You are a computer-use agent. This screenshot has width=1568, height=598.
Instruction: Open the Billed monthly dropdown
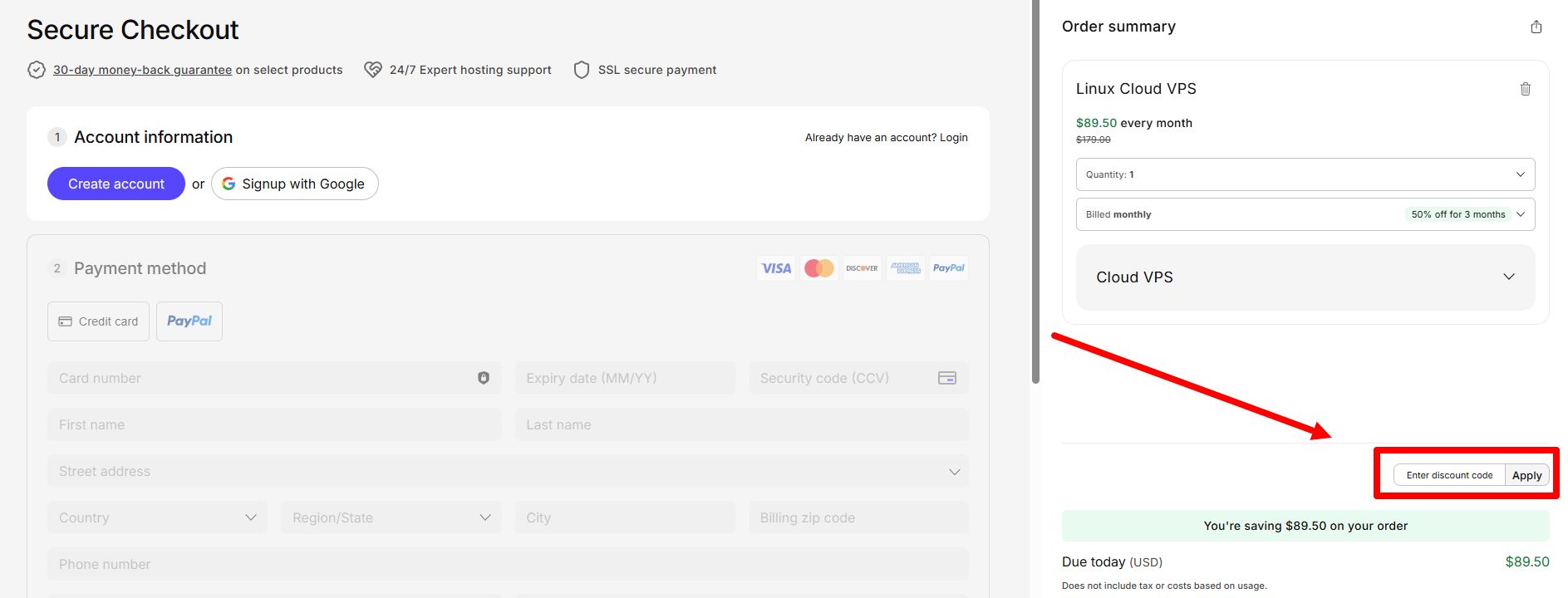point(1305,214)
